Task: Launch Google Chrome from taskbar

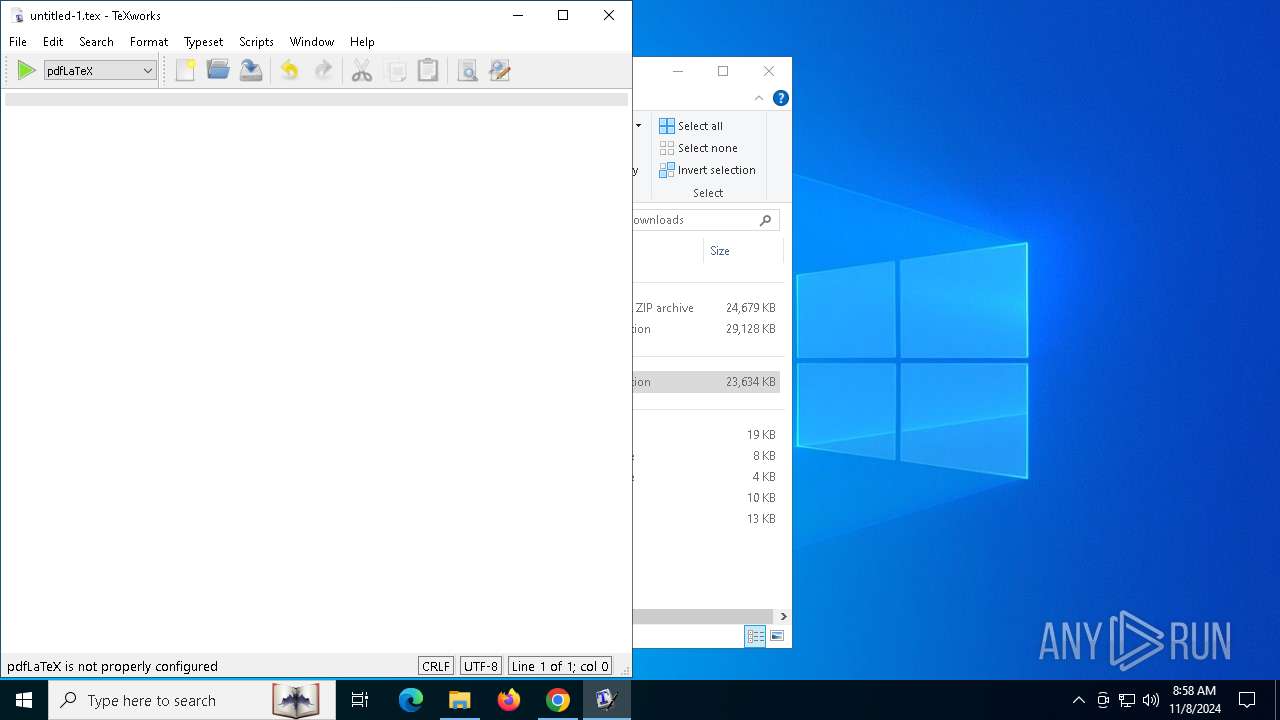Action: [x=558, y=700]
